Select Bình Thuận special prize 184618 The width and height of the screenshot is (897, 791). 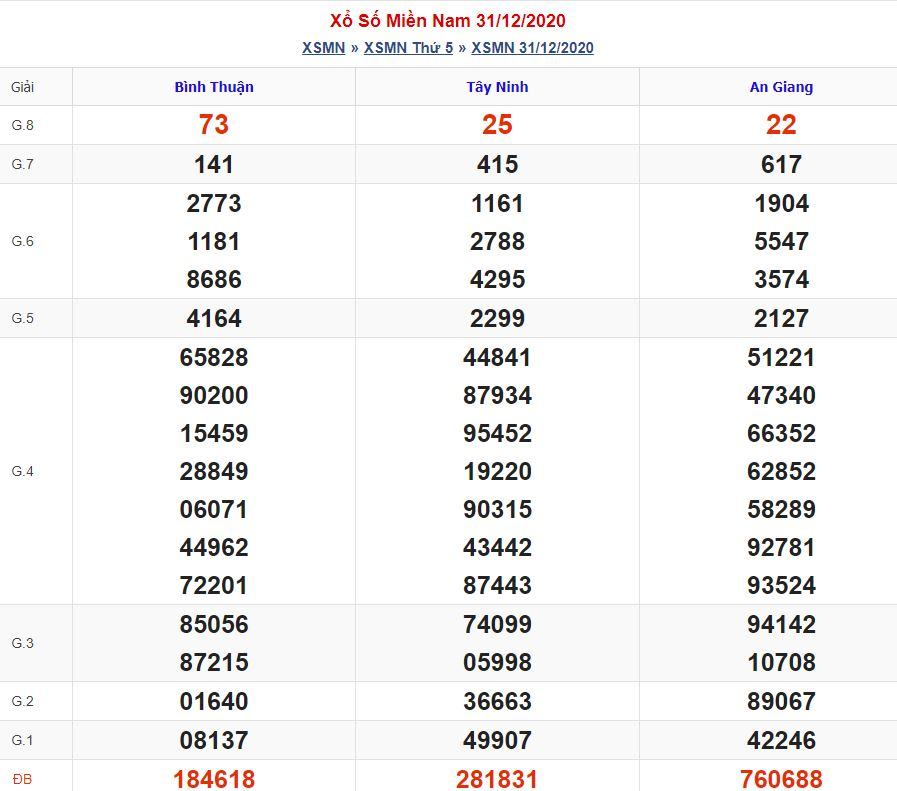pyautogui.click(x=213, y=779)
